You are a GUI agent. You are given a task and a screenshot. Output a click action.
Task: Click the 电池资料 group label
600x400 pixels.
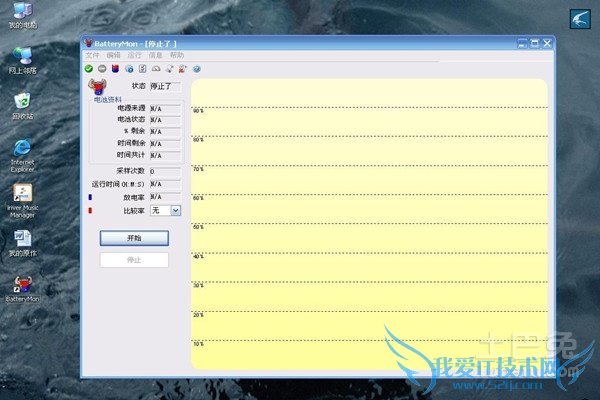click(108, 100)
